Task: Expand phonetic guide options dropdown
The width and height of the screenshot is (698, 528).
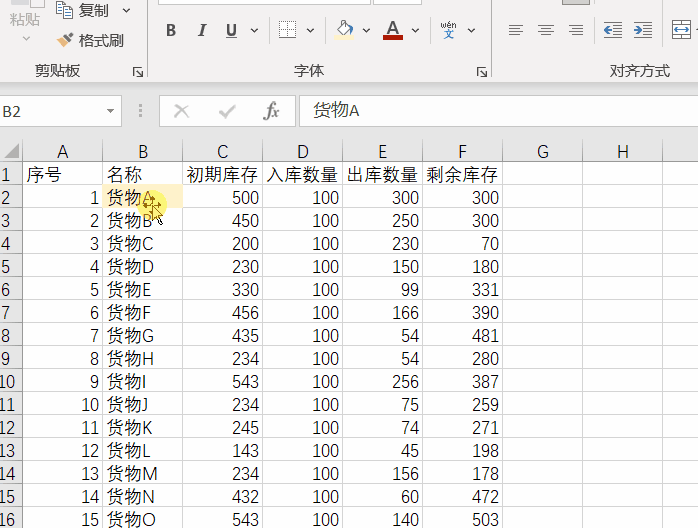Action: click(471, 31)
